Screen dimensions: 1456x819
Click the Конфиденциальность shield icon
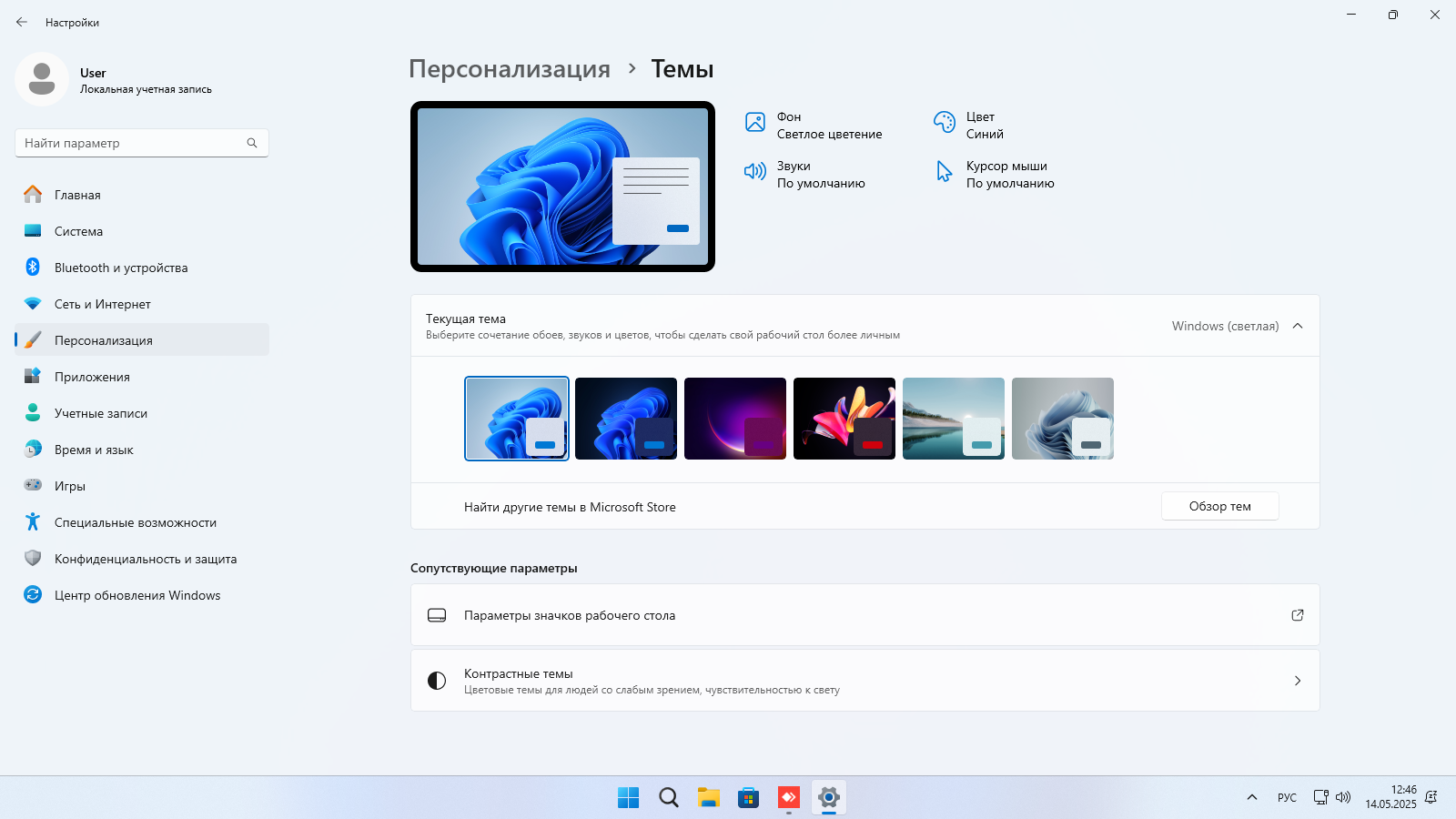point(33,559)
